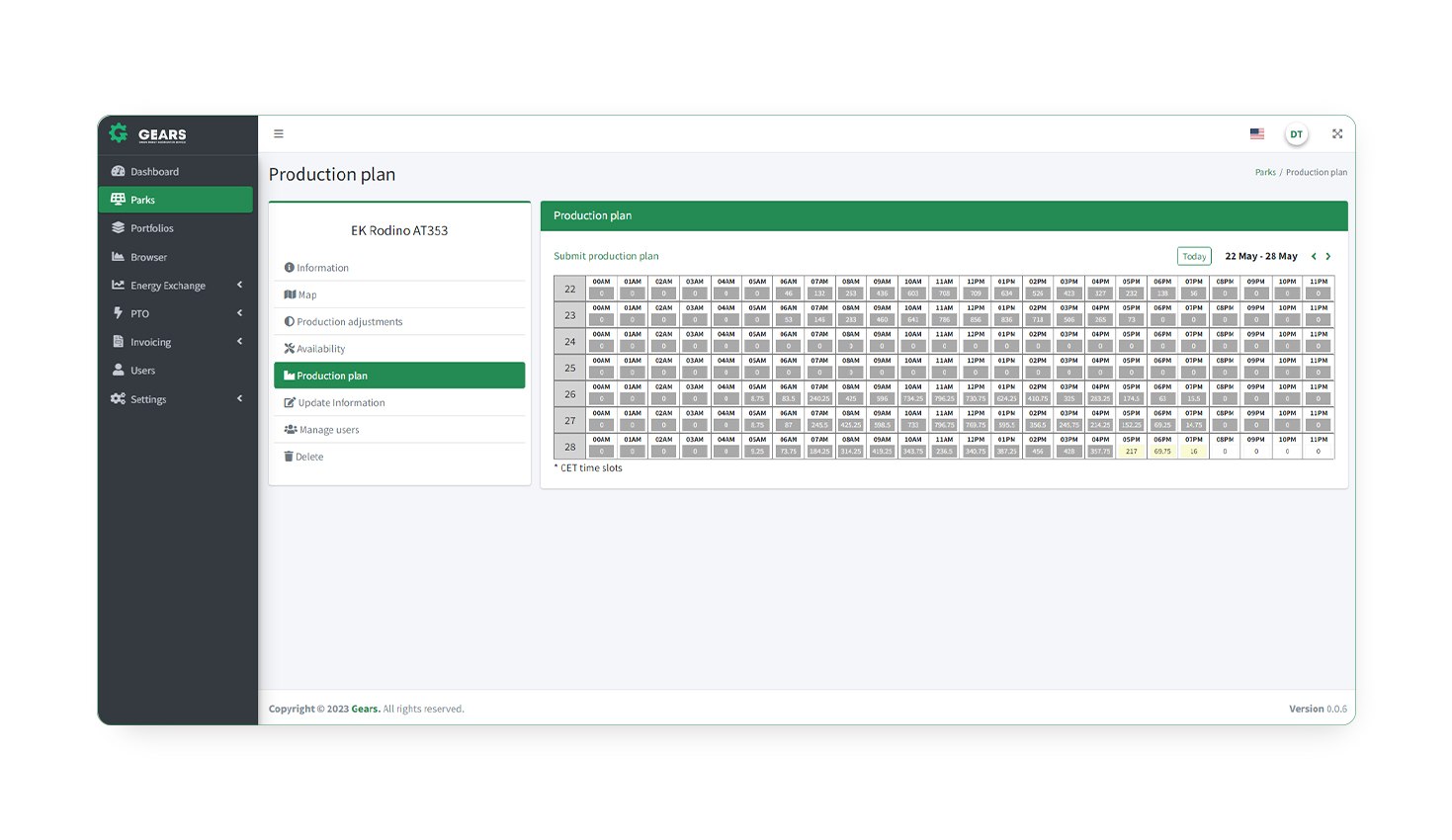The width and height of the screenshot is (1452, 840).
Task: Go to the previous week
Action: click(1314, 257)
